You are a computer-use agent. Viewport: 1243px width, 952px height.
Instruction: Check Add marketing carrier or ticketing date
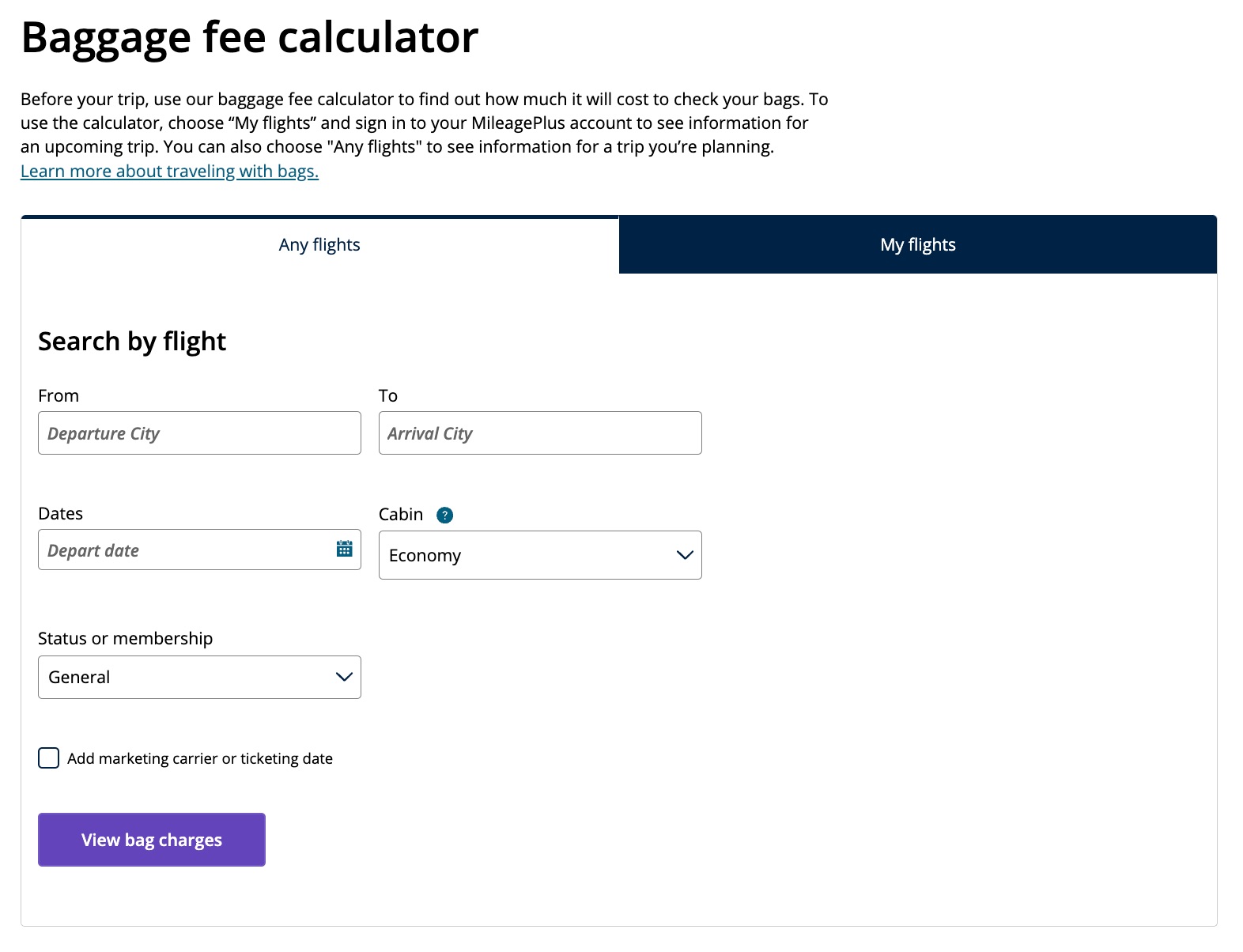coord(48,757)
